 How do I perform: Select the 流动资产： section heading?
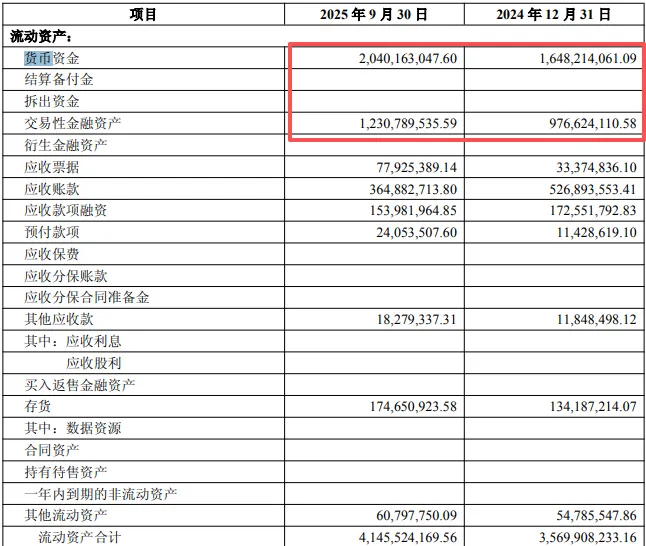[x=41, y=37]
